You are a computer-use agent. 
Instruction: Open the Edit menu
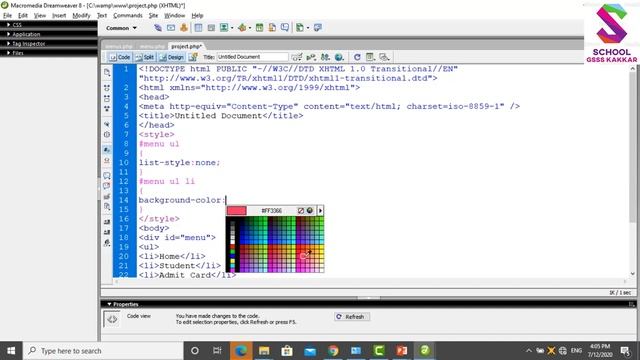click(23, 16)
